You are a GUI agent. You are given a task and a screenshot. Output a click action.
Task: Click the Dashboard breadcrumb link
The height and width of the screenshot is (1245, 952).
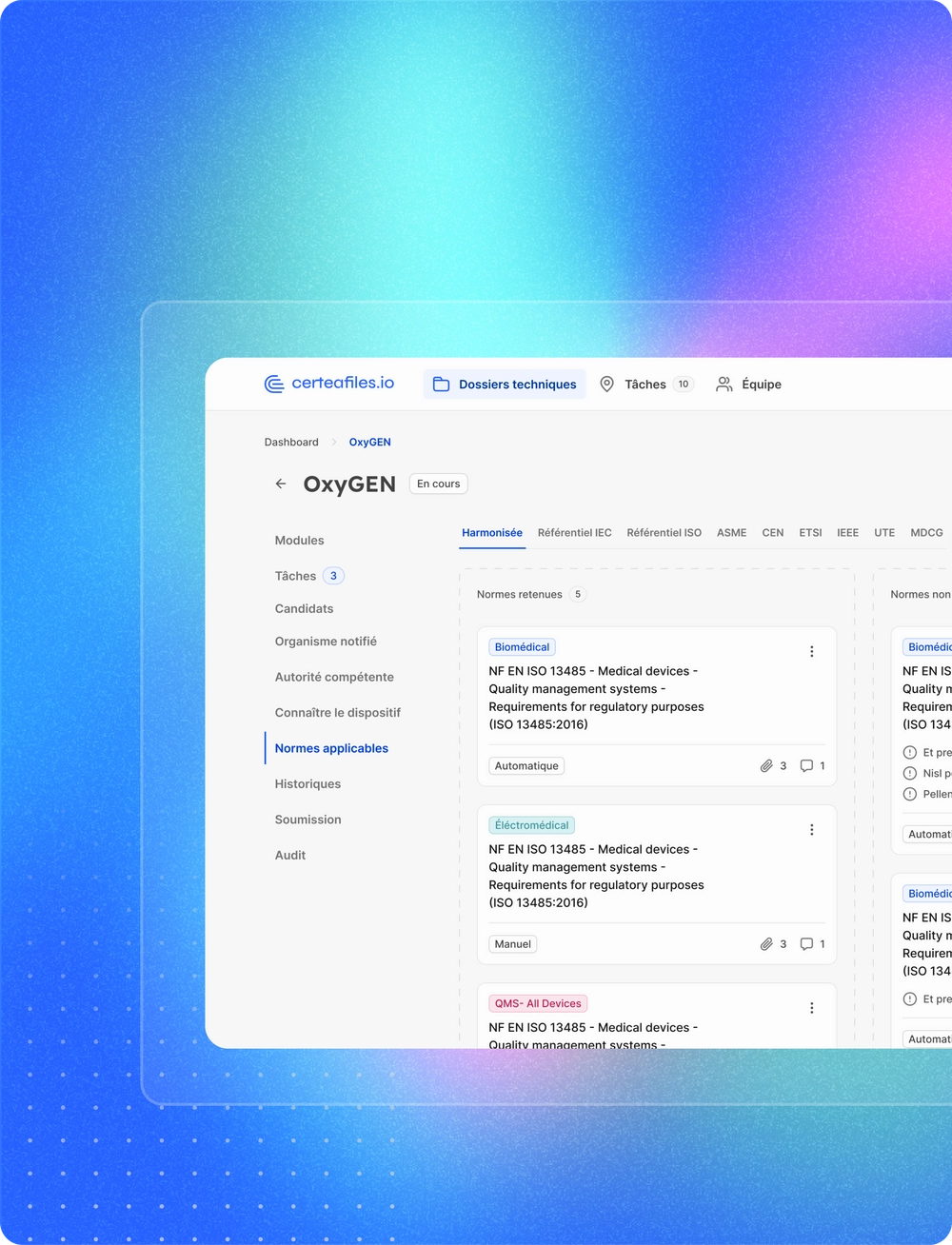[x=291, y=443]
